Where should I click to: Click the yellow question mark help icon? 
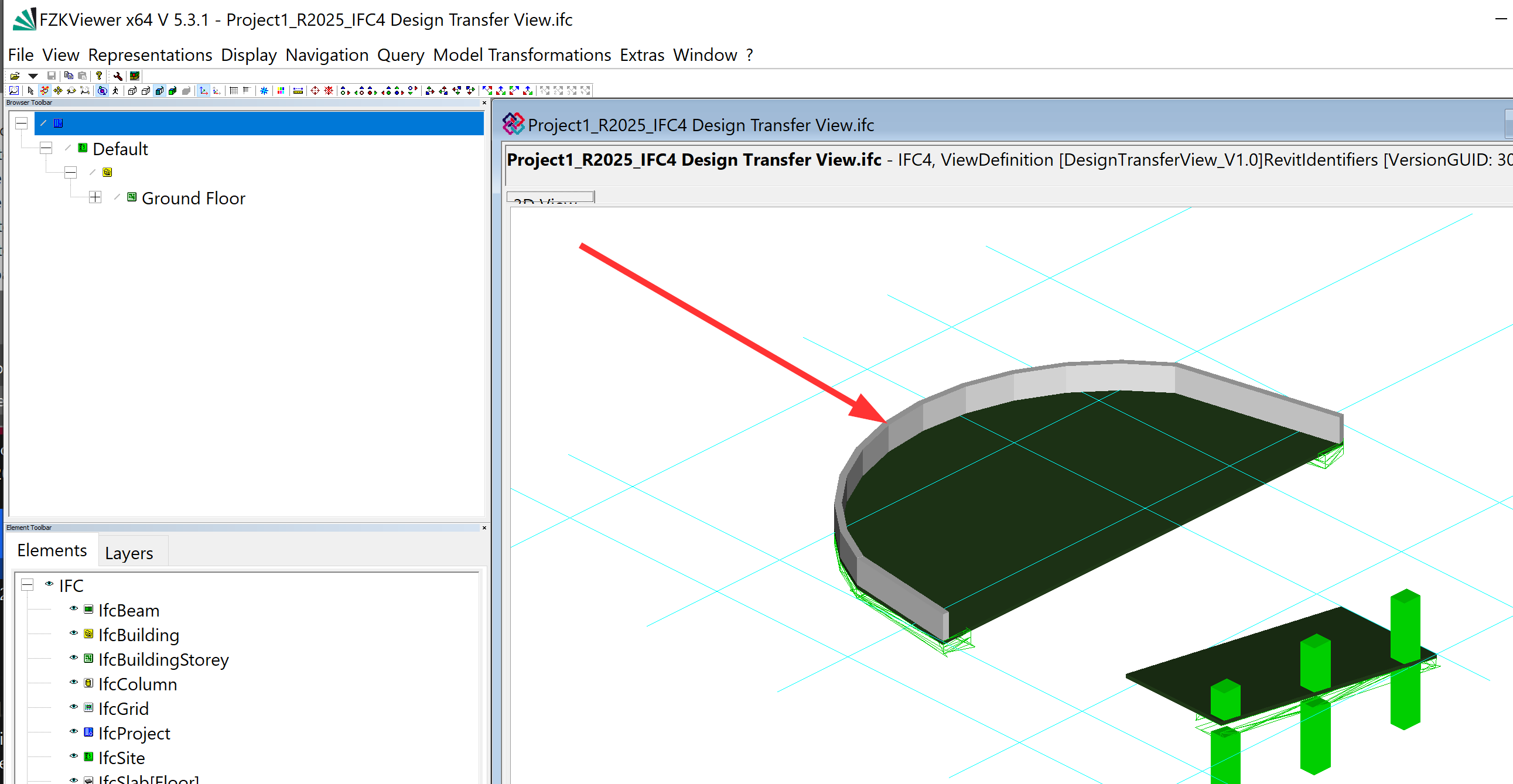tap(98, 76)
